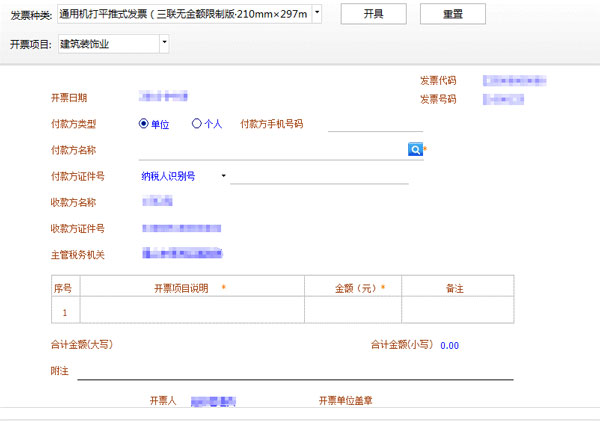Click the 金额（元）cell in row 1

coord(352,312)
